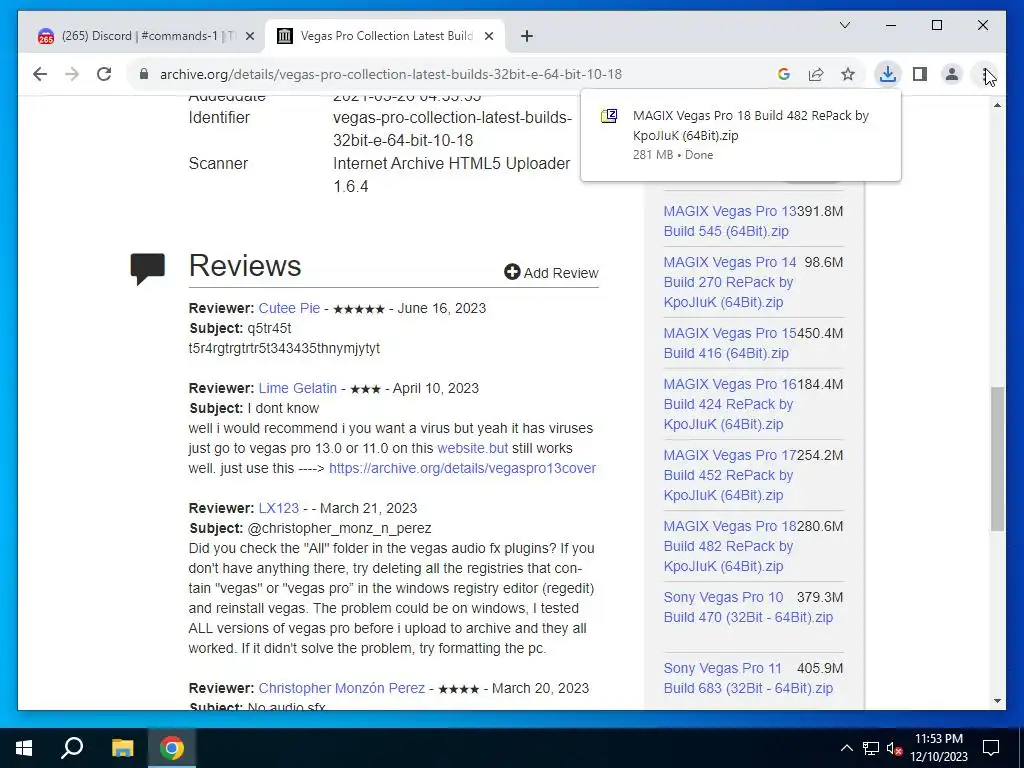This screenshot has height=768, width=1024.
Task: Reload the current page
Action: coord(104,74)
